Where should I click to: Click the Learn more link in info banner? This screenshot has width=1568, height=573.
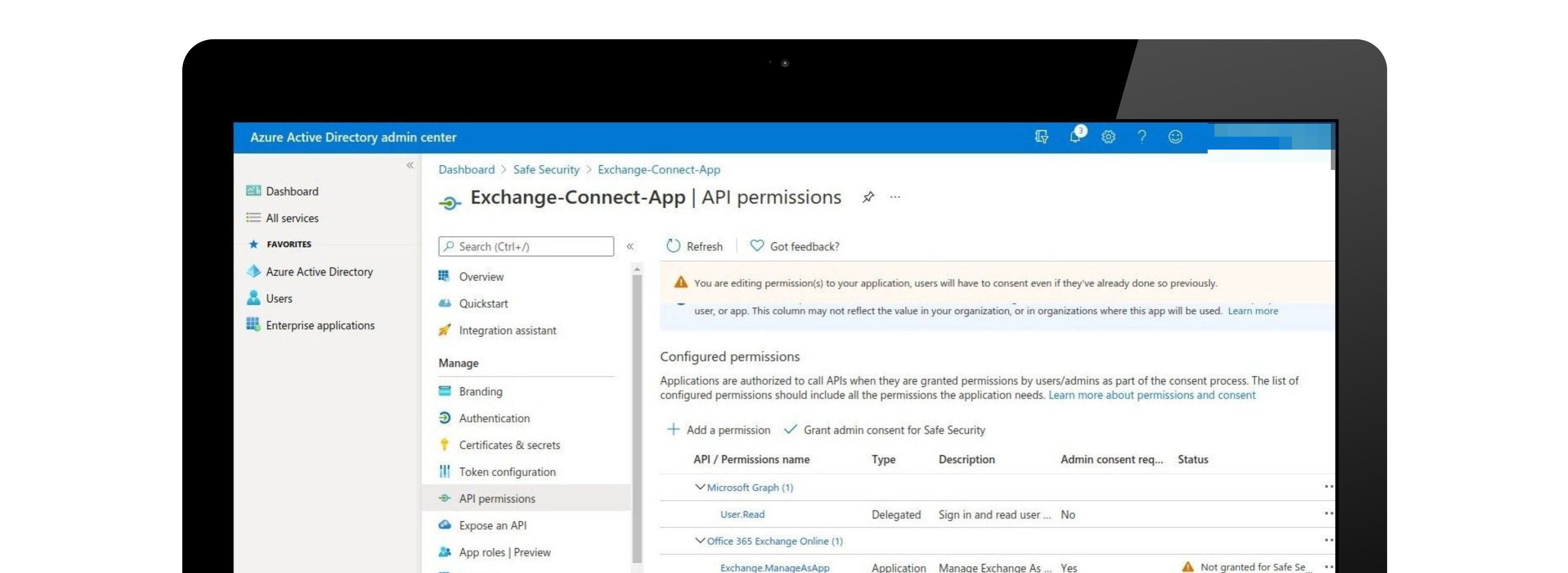coord(1253,311)
